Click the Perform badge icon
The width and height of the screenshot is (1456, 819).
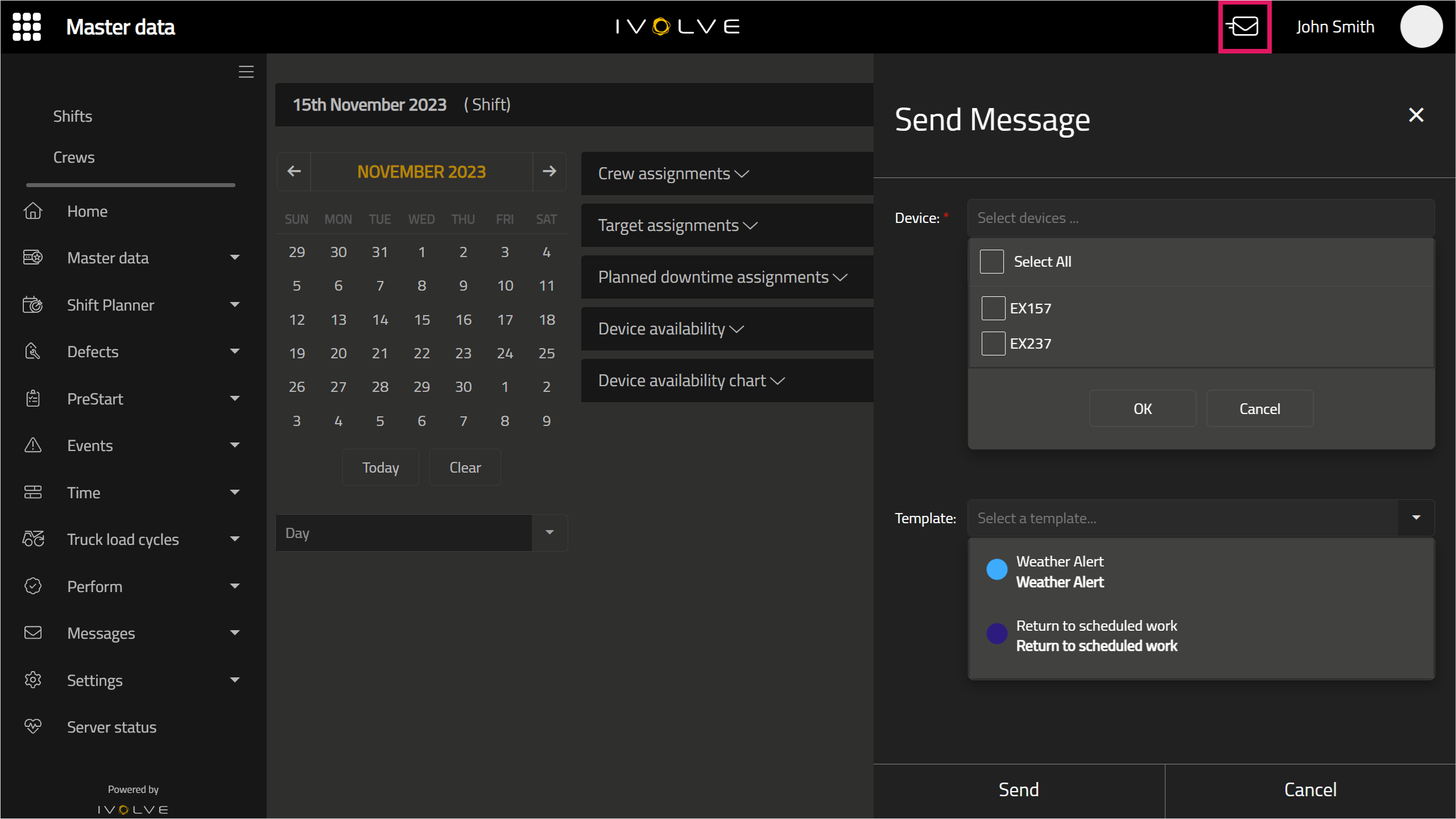click(x=33, y=586)
